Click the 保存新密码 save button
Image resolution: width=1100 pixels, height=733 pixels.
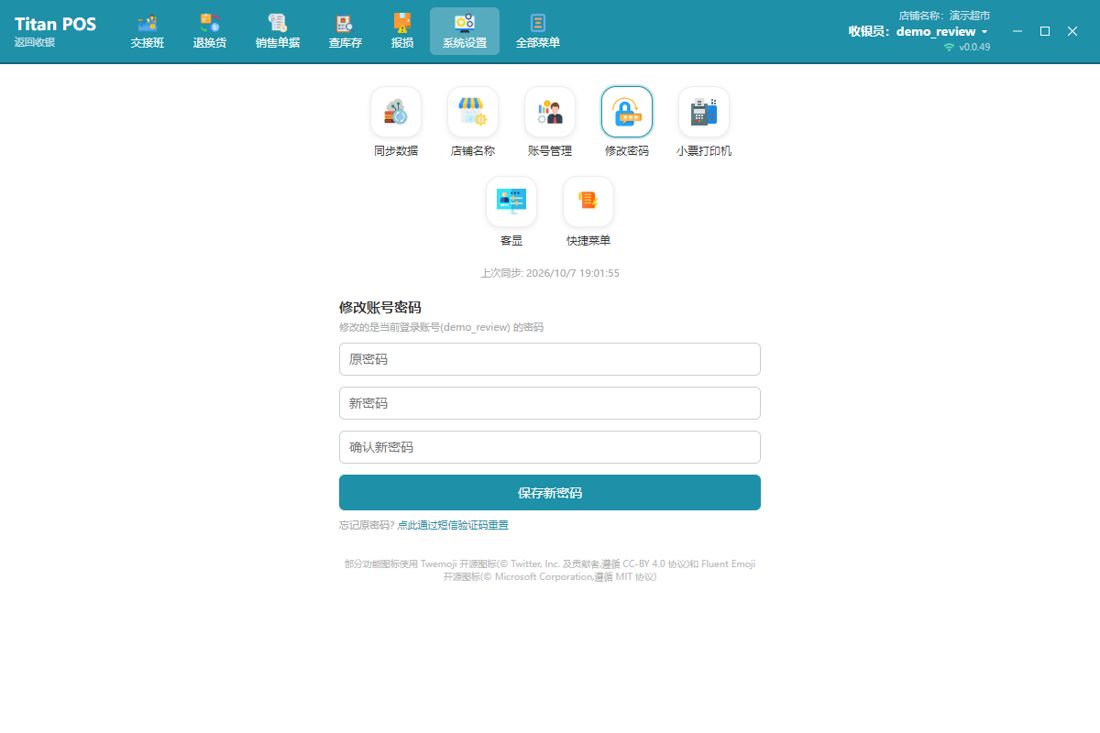tap(549, 492)
